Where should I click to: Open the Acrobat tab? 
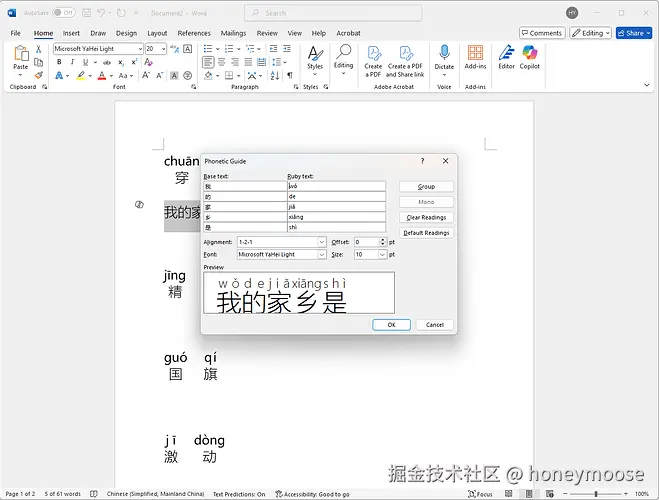coord(348,33)
